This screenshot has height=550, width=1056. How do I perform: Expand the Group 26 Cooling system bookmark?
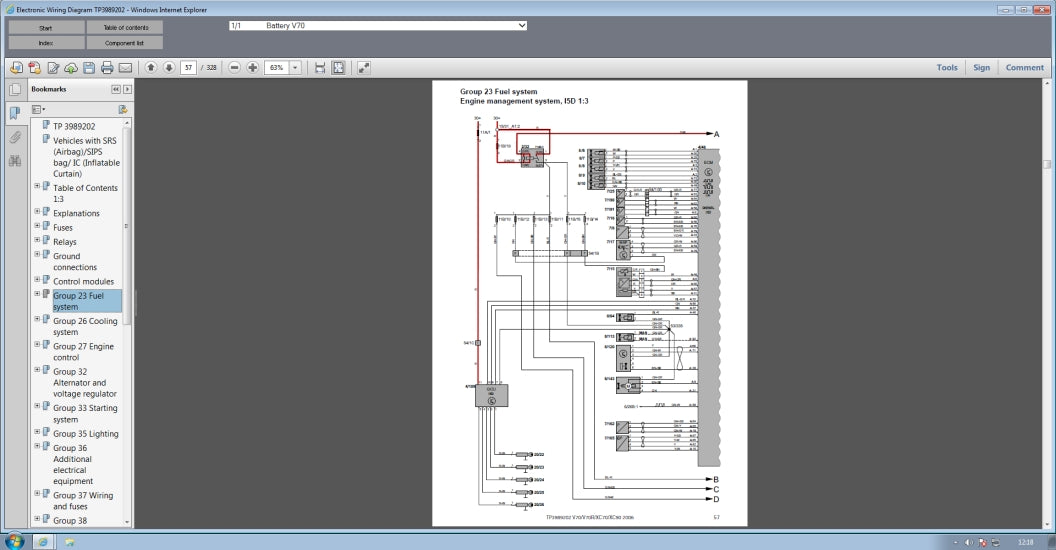[x=37, y=320]
